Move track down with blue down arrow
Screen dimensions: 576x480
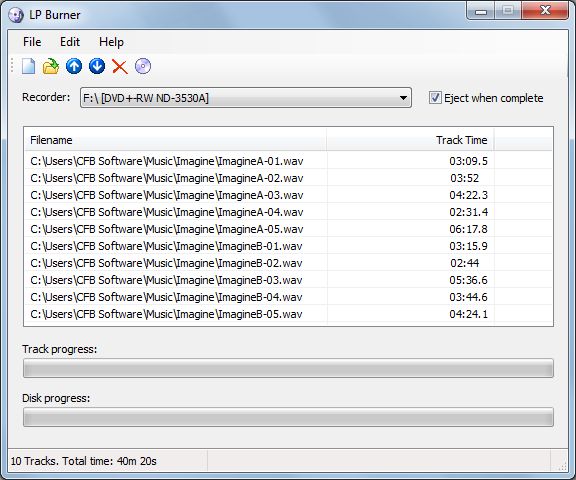(97, 66)
